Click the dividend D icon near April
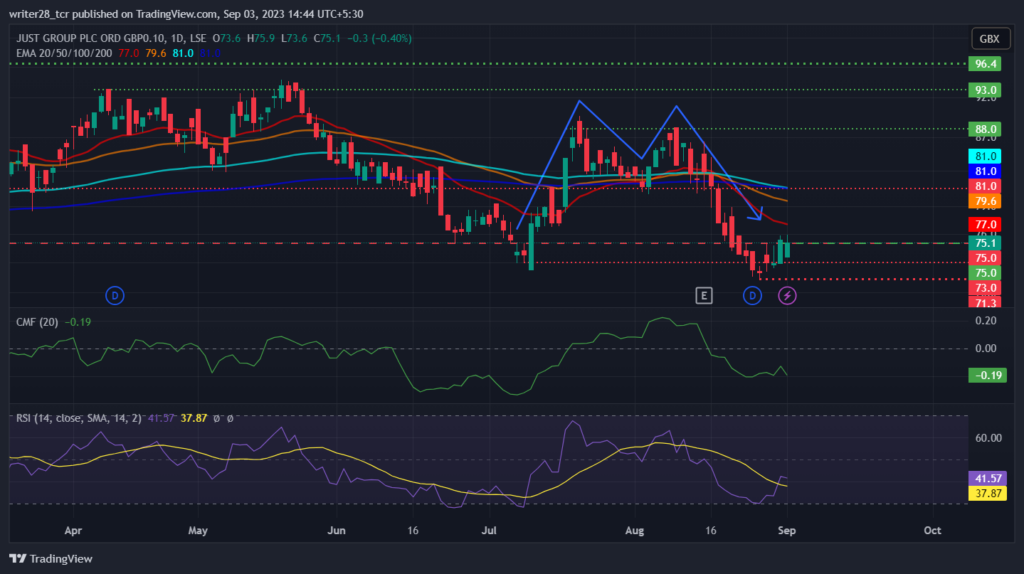The height and width of the screenshot is (574, 1024). [115, 296]
